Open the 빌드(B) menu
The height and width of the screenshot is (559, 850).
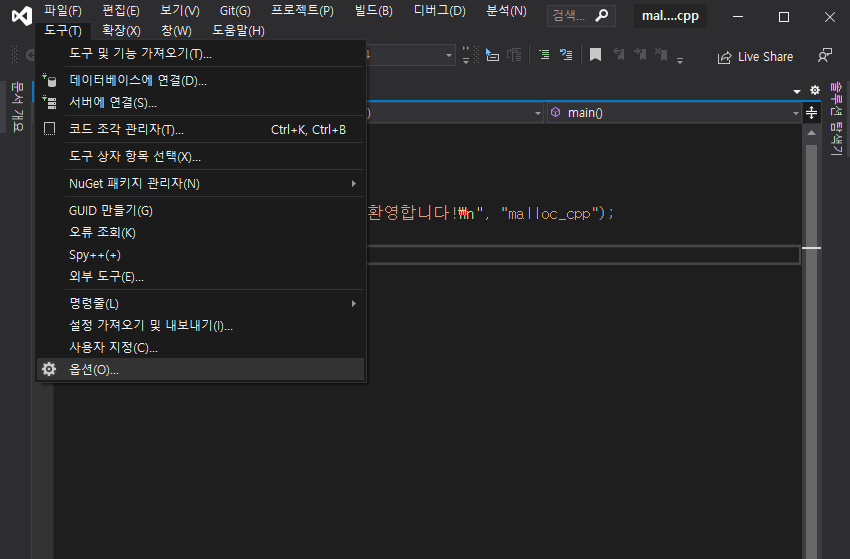point(374,10)
